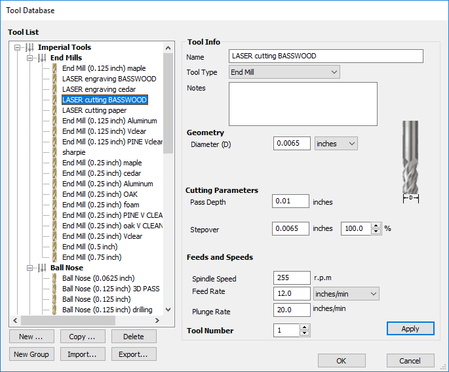This screenshot has height=372, width=449.
Task: Click tool list scroll down arrow
Action: pos(168,310)
